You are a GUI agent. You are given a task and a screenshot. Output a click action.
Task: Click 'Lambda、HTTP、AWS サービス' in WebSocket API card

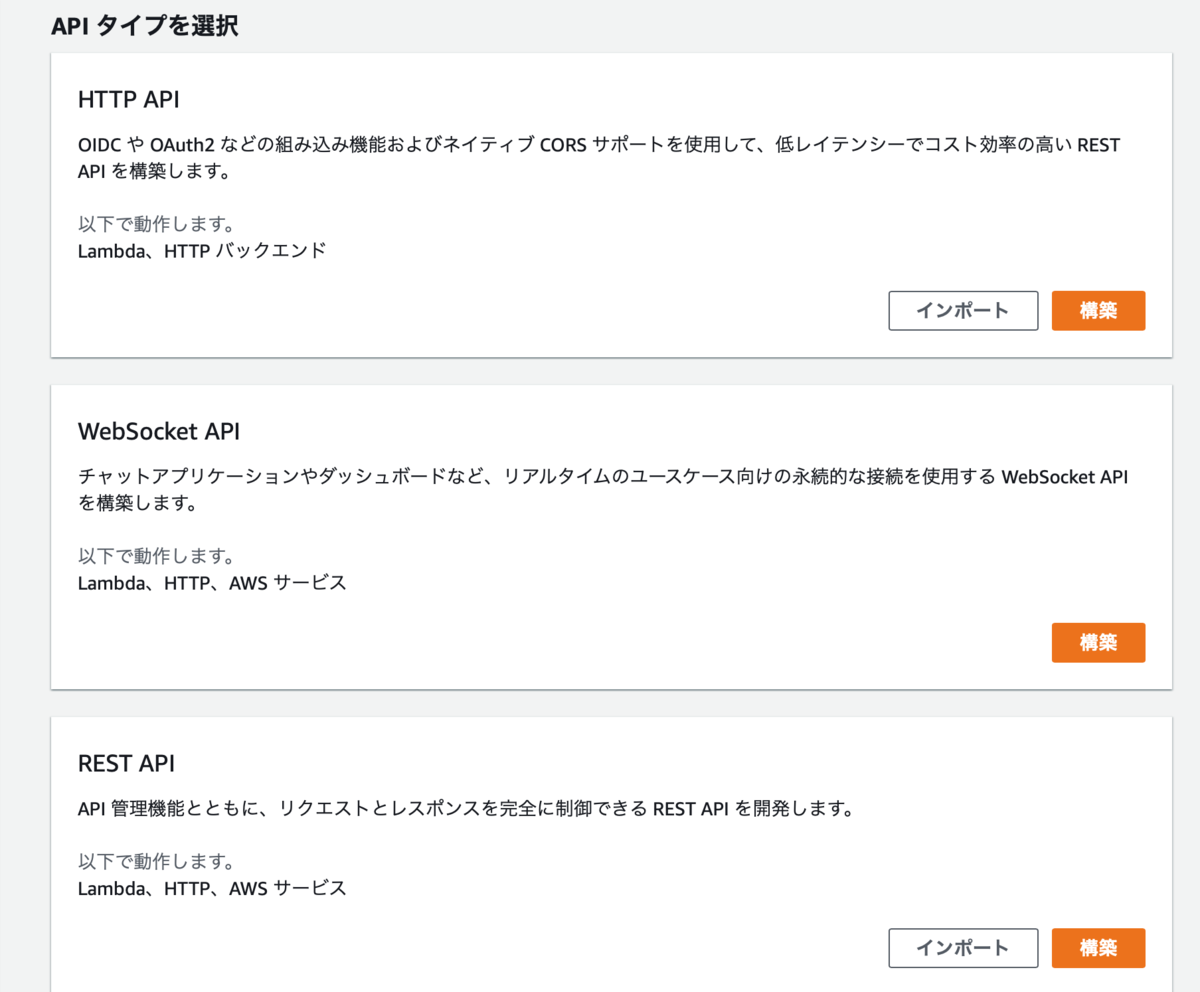pos(212,582)
